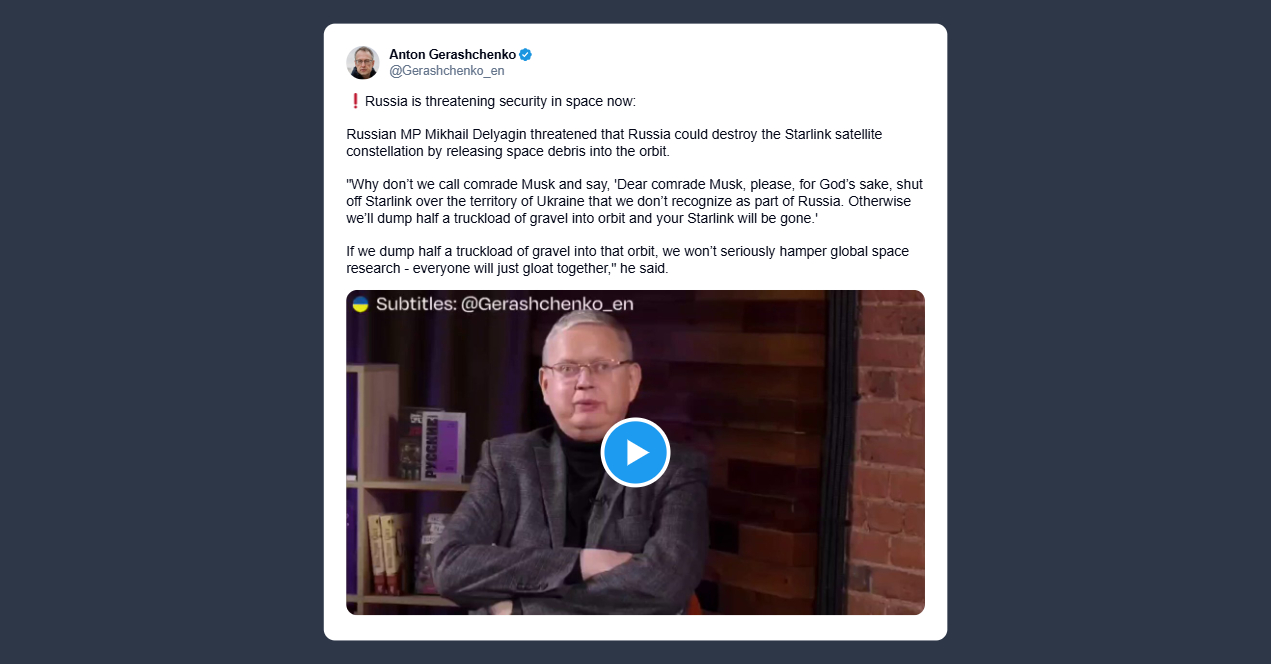Click the blue verified badge
1271x664 pixels.
pos(525,54)
